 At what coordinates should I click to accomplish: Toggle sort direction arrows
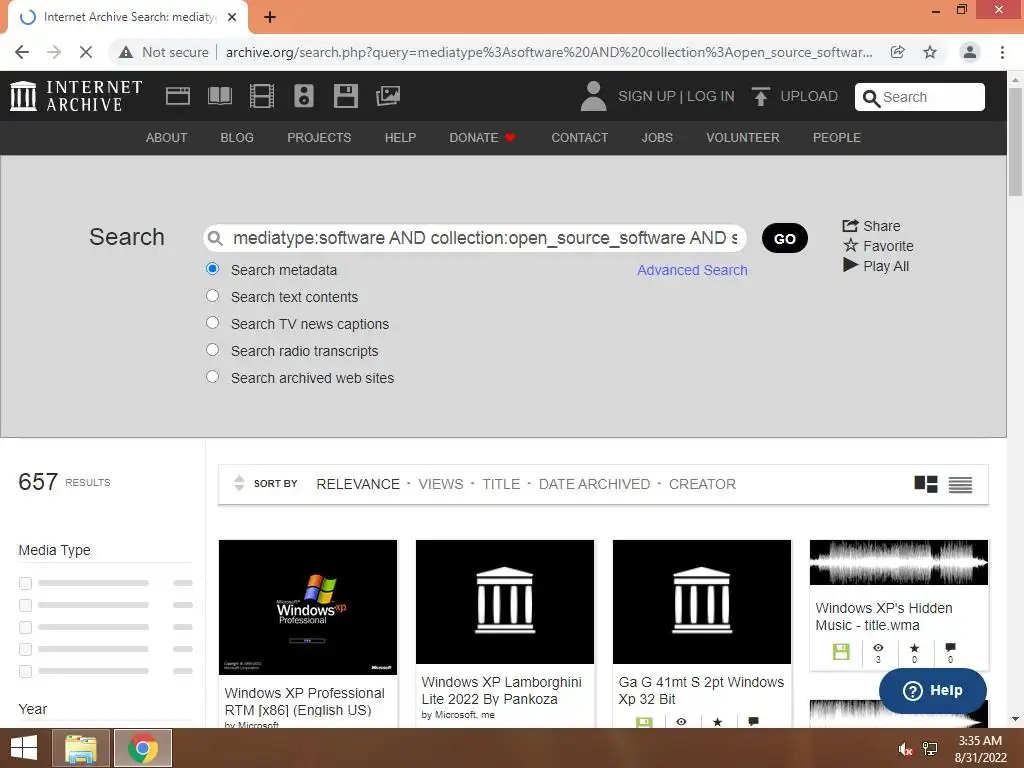(x=239, y=483)
